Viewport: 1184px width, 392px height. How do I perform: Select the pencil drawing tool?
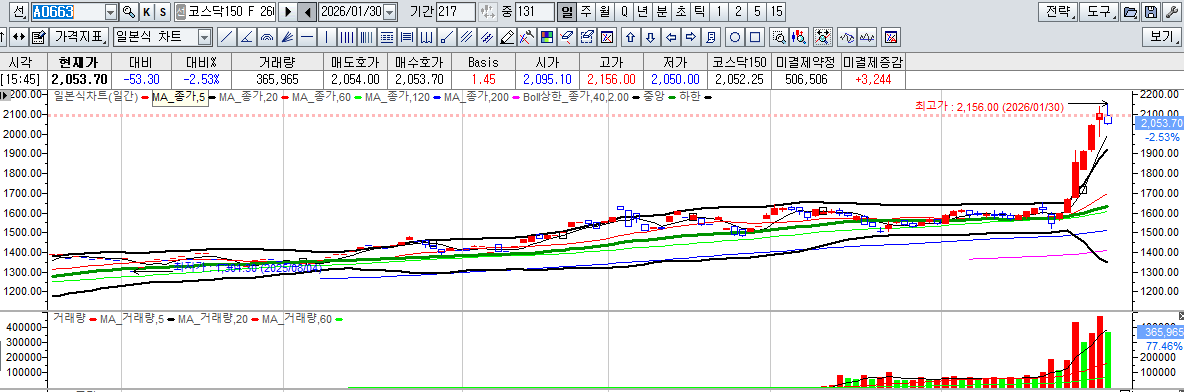point(507,36)
